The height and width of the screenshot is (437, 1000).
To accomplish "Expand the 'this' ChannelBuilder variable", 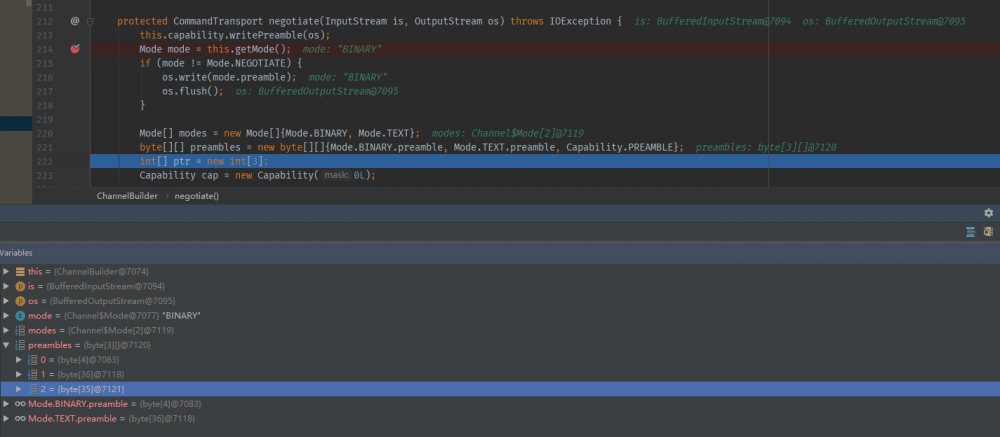I will tap(6, 271).
